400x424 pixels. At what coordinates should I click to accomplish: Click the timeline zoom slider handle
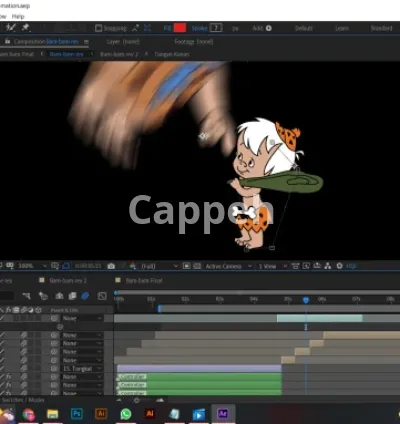(x=137, y=400)
